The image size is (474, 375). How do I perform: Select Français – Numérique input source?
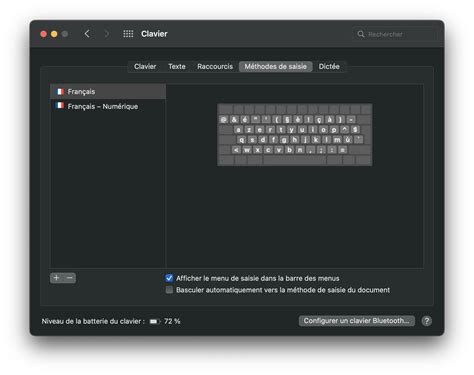(108, 106)
